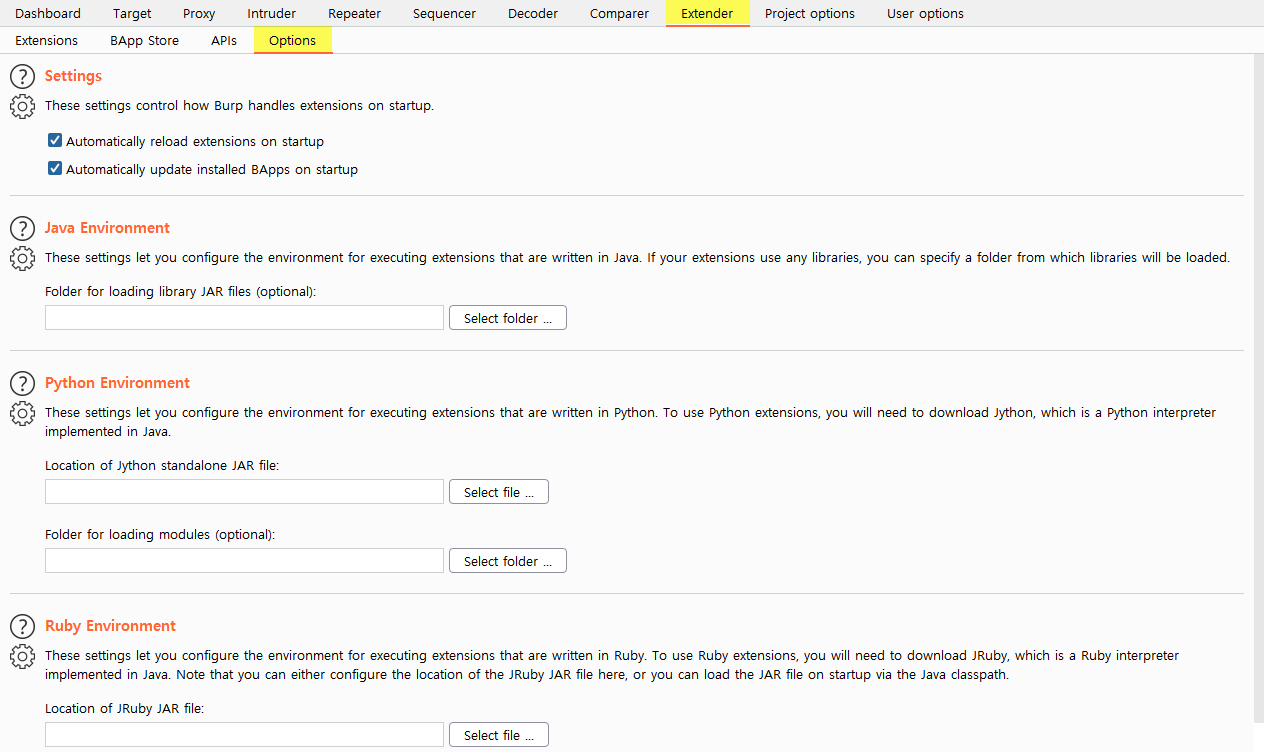The height and width of the screenshot is (752, 1264).
Task: Switch to the Comparer tab
Action: coord(619,13)
